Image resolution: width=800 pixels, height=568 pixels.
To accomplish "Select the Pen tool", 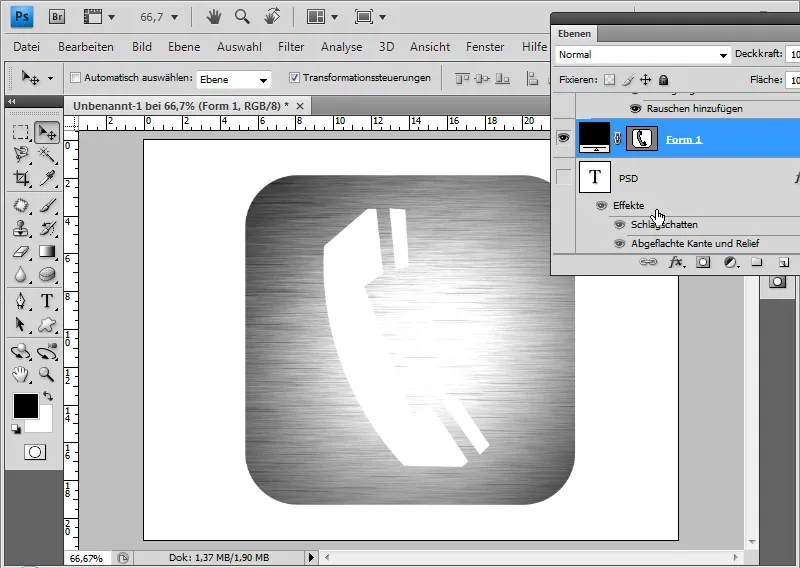I will pos(20,301).
